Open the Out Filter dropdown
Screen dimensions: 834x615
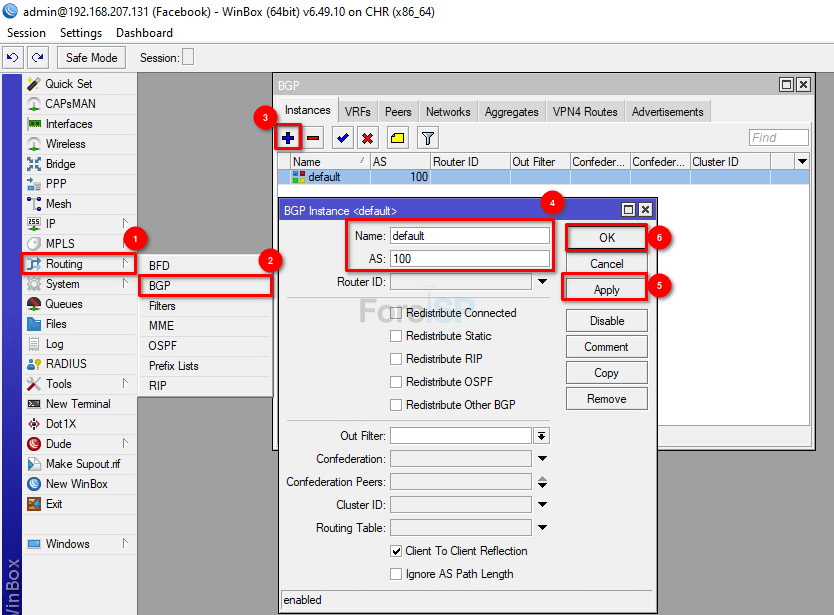(x=542, y=436)
